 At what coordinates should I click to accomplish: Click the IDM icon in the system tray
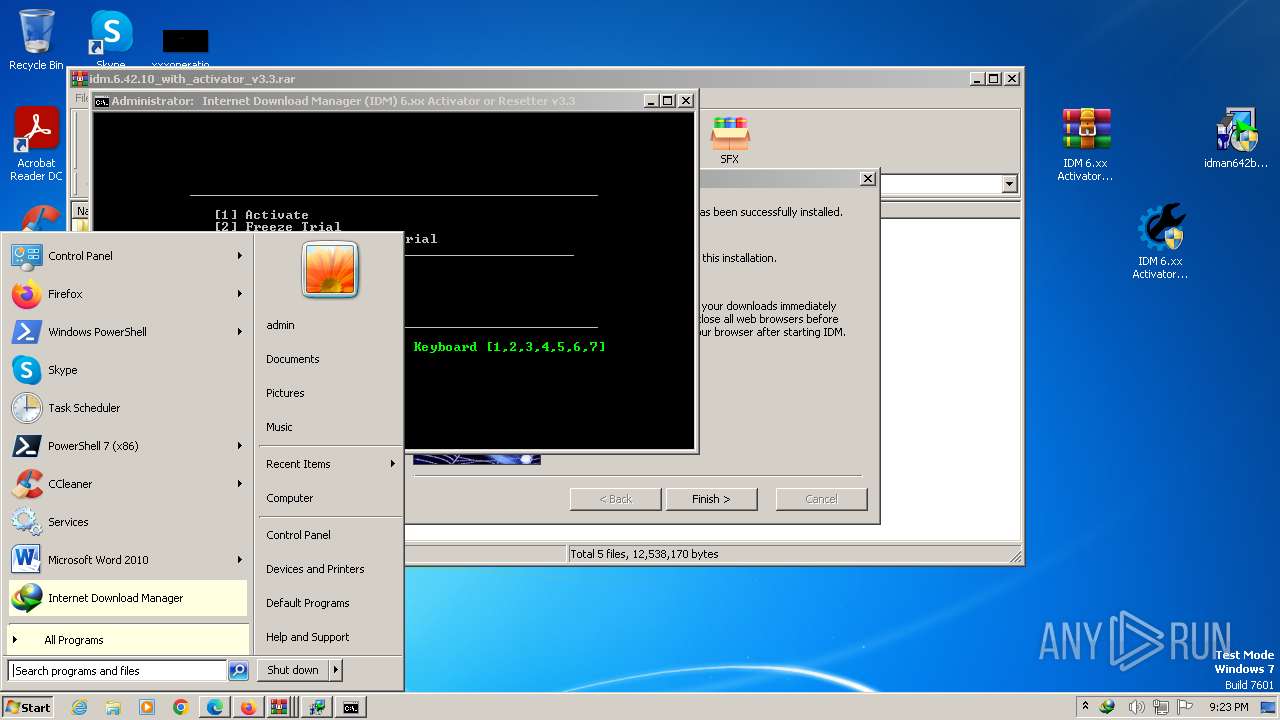(1107, 707)
